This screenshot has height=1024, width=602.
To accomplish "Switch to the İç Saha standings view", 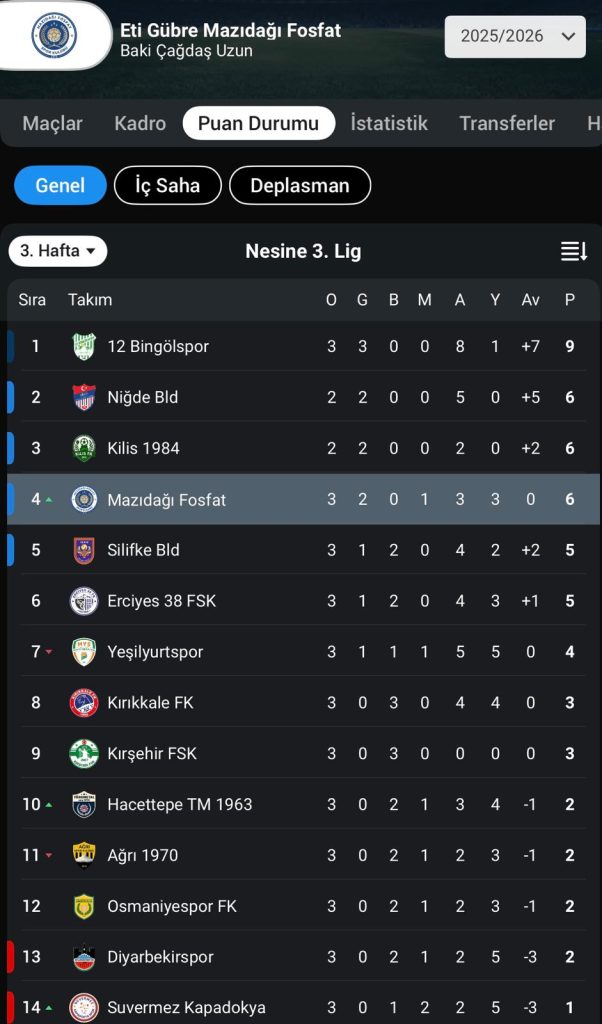I will 167,185.
